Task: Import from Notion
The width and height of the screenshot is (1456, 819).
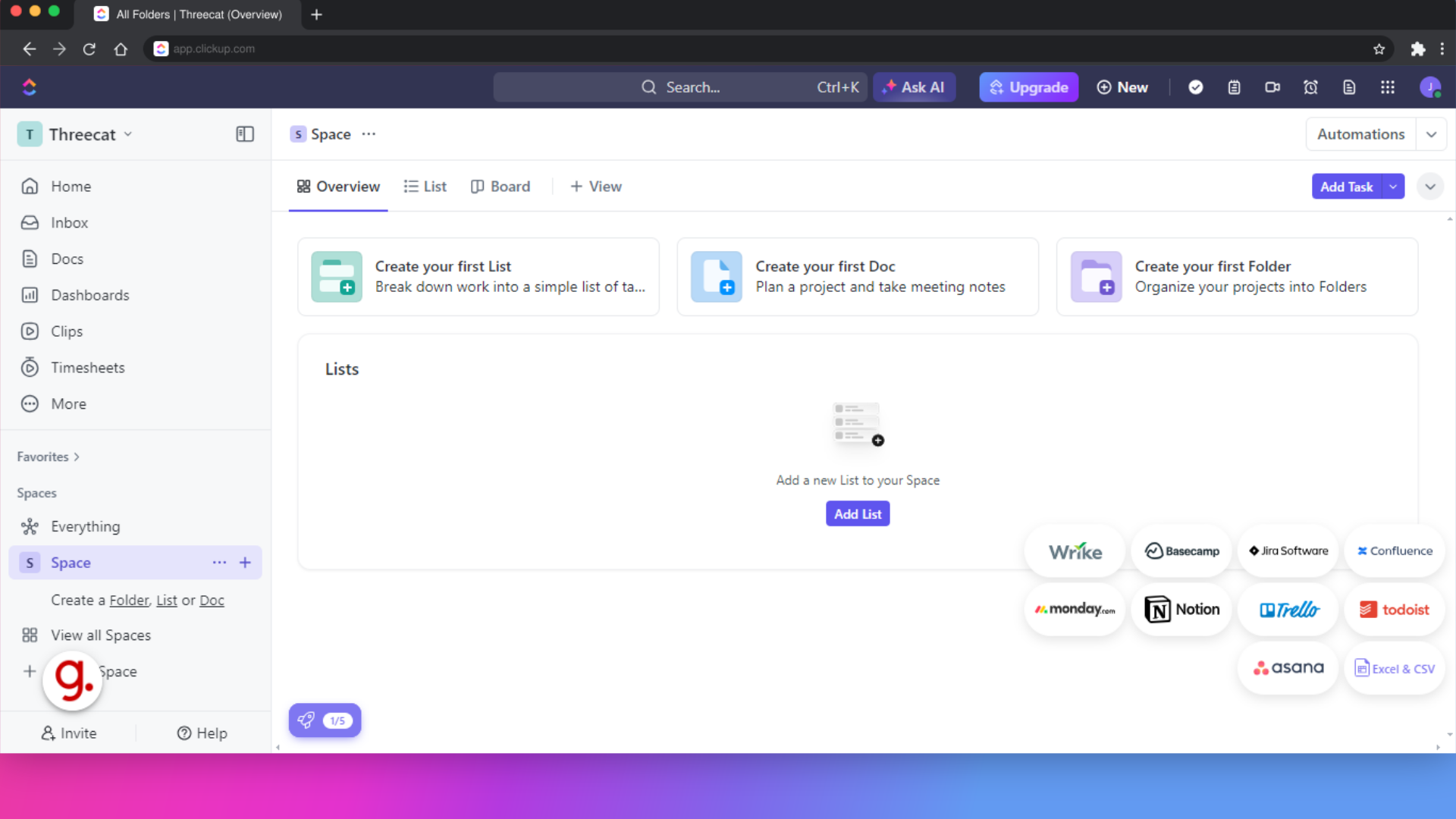Action: coord(1181,610)
